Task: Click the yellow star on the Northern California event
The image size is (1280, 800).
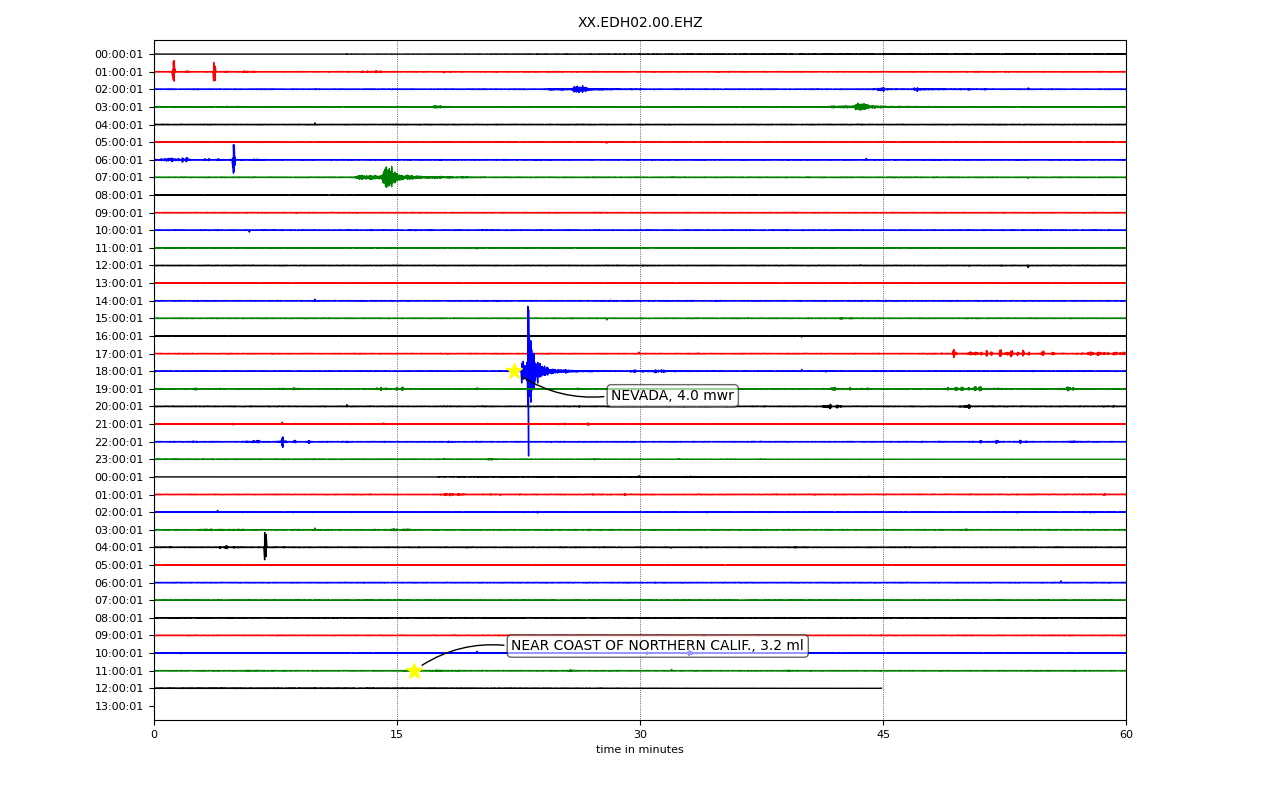Action: point(414,671)
